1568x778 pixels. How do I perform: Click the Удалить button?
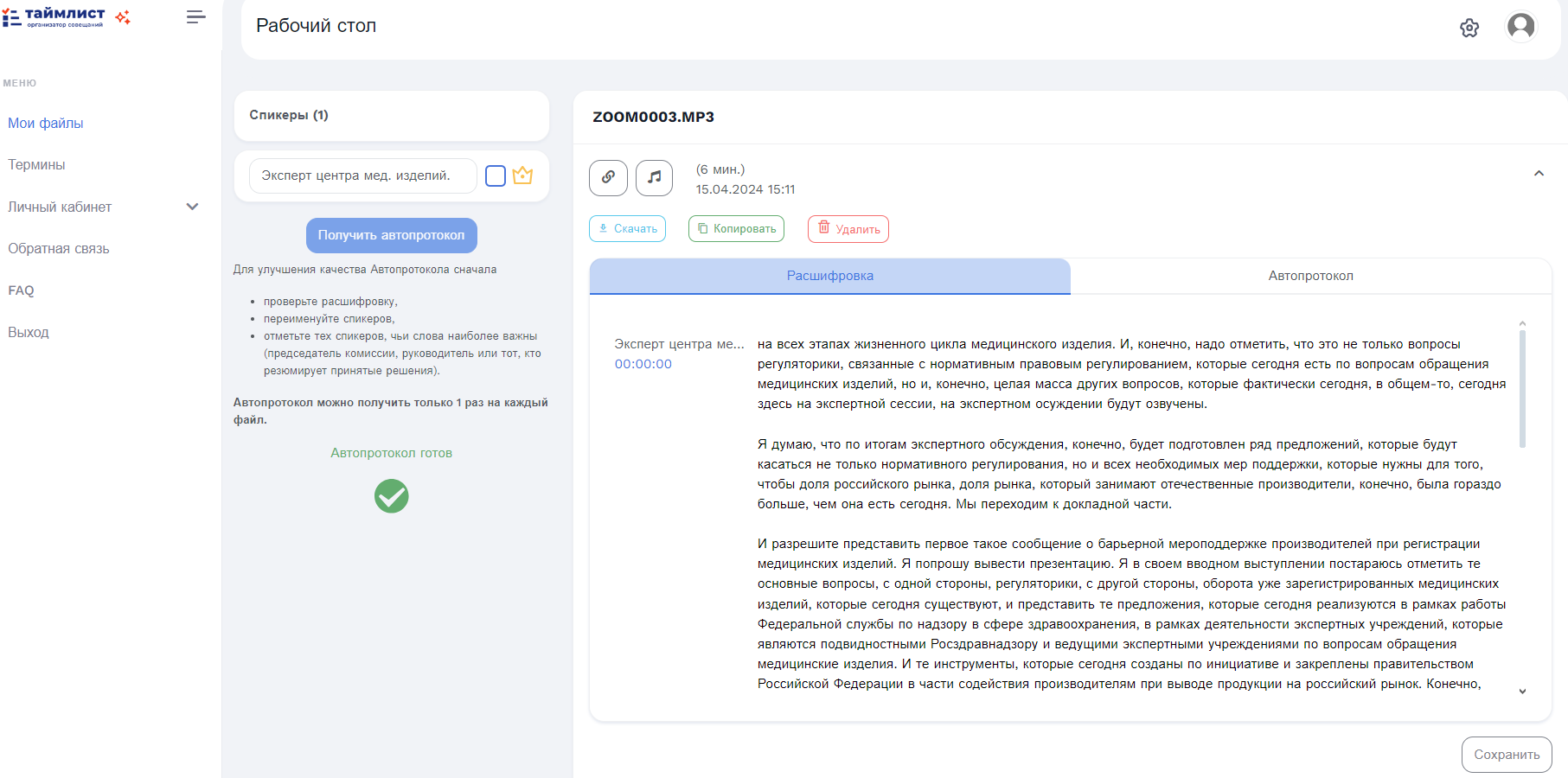pos(848,229)
